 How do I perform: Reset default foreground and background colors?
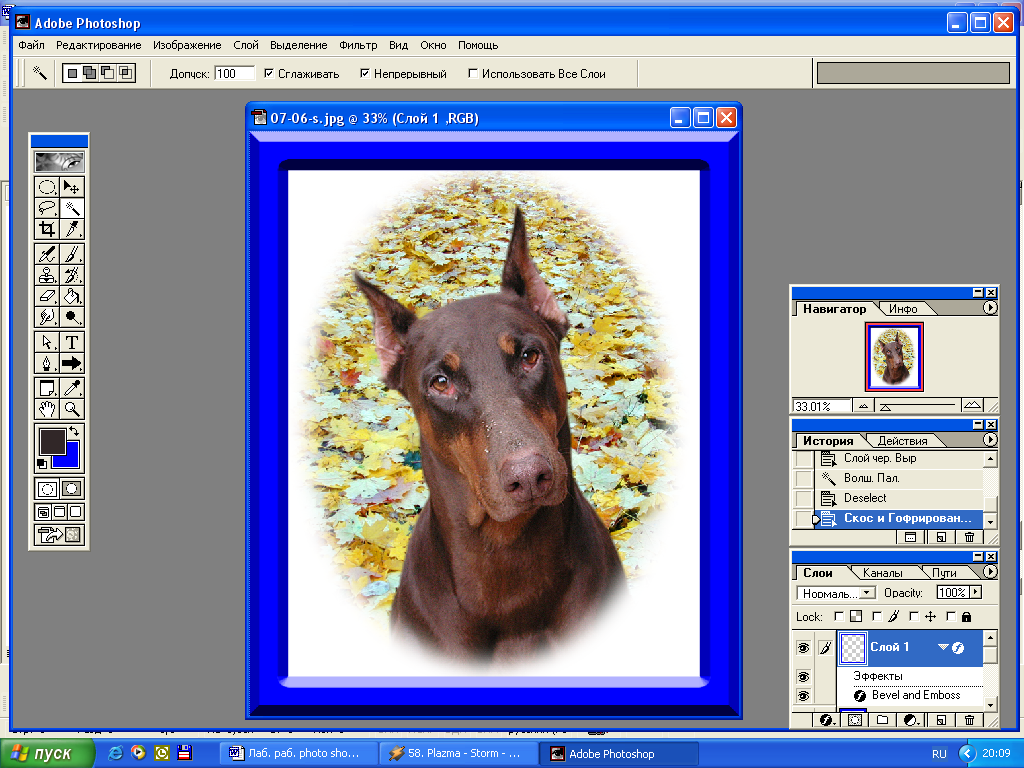(x=42, y=464)
